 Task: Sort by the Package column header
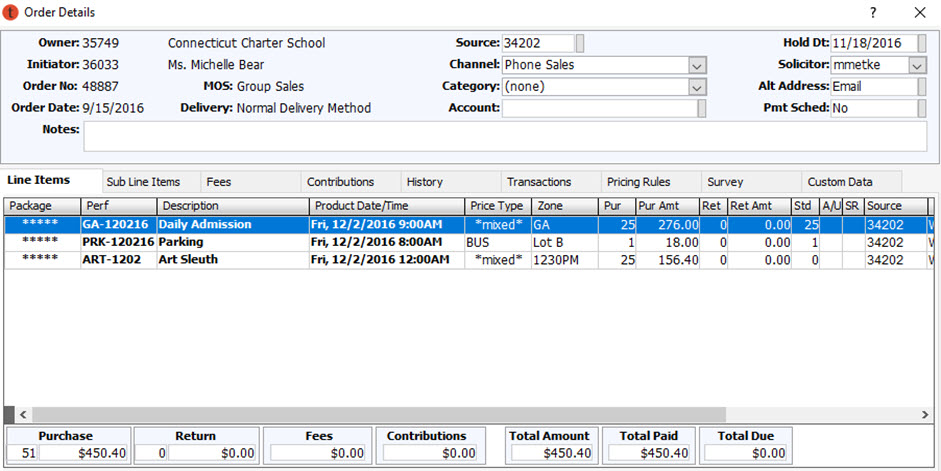pyautogui.click(x=43, y=206)
